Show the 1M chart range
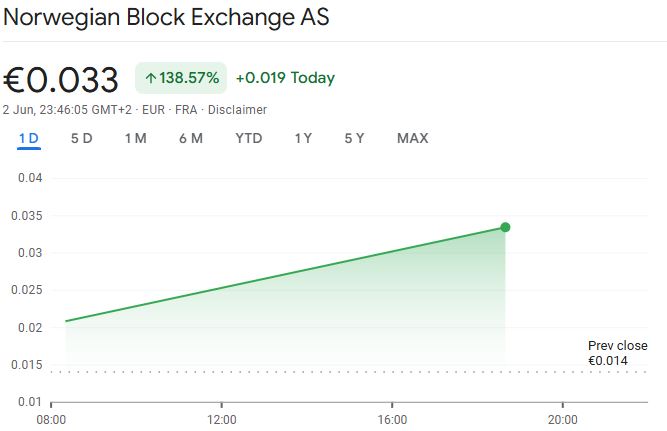The image size is (667, 431). coord(135,138)
